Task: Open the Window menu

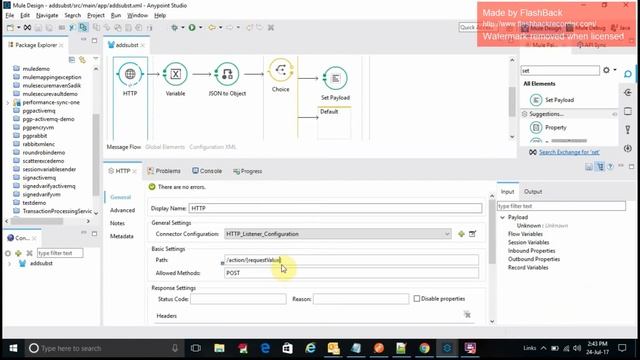Action: [138, 15]
